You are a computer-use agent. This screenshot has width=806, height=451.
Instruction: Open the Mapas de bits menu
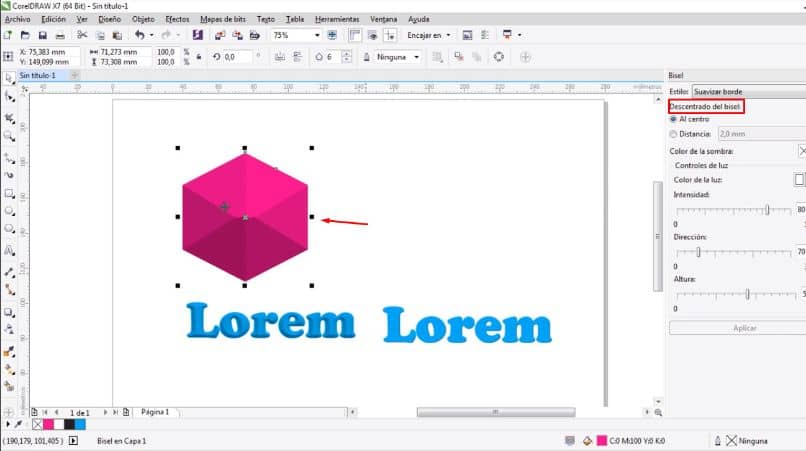point(223,19)
